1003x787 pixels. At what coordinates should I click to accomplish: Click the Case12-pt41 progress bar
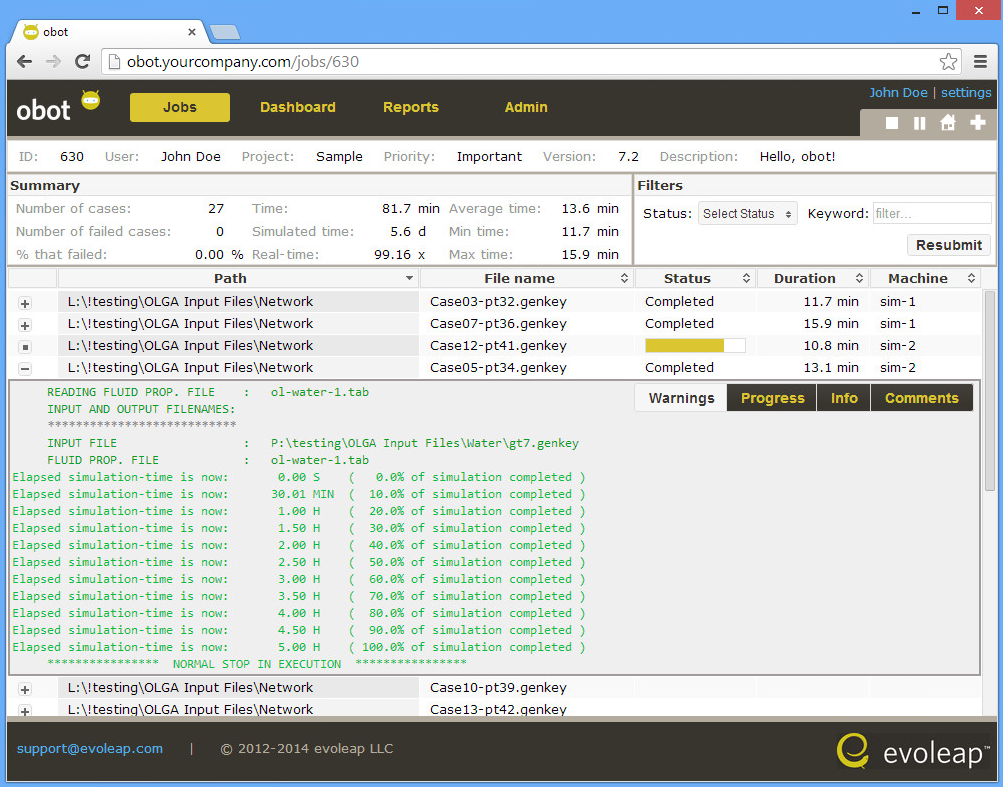695,346
